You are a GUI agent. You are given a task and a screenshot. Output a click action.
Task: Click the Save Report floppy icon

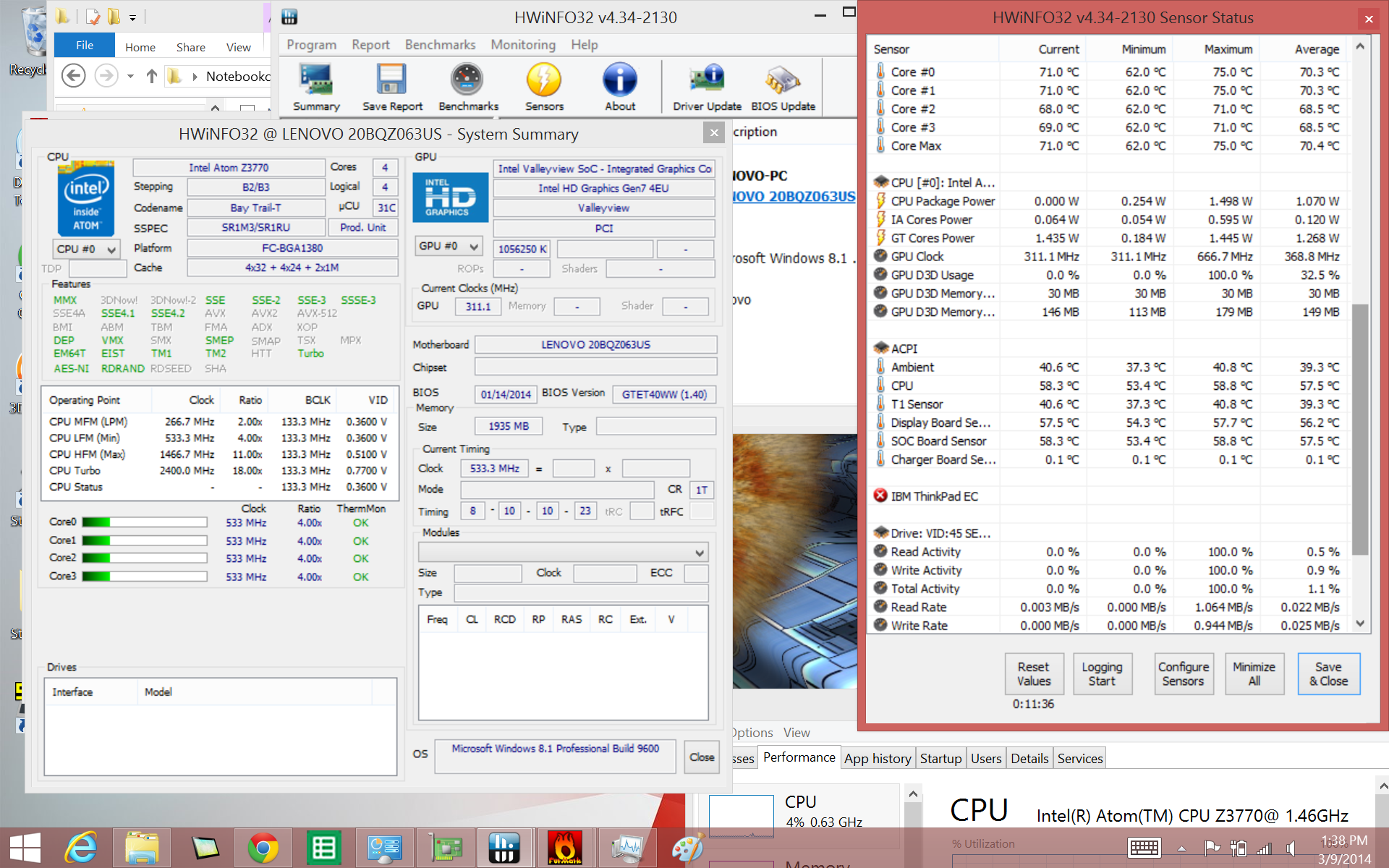392,87
